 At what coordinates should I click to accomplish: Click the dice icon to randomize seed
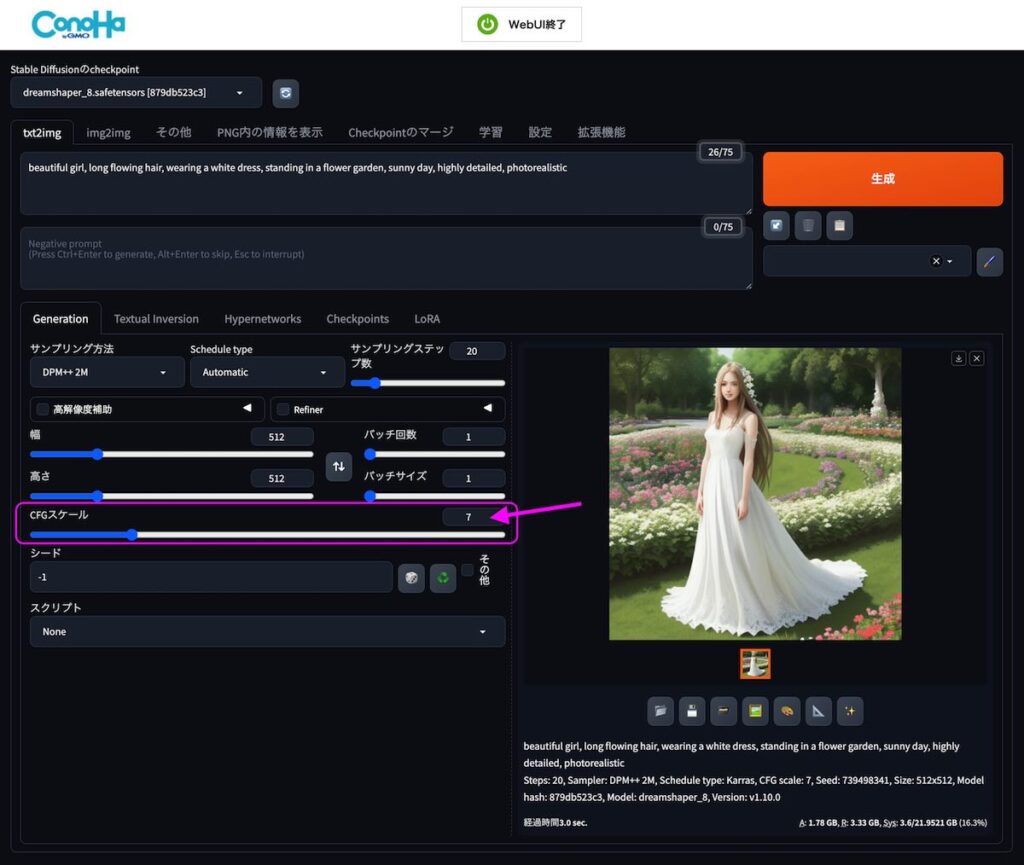[x=411, y=578]
